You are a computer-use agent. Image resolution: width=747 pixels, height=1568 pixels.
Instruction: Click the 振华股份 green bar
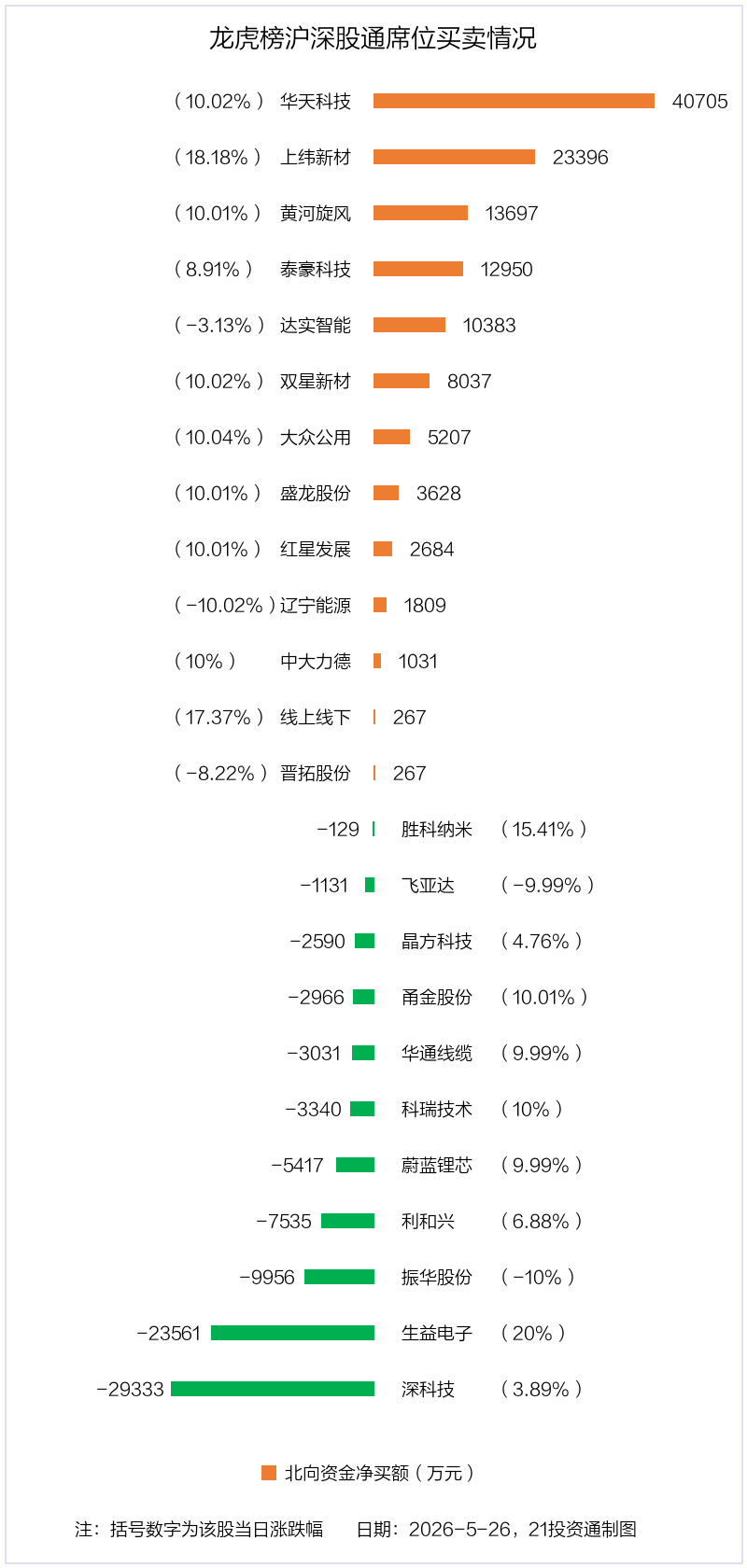coord(339,1277)
